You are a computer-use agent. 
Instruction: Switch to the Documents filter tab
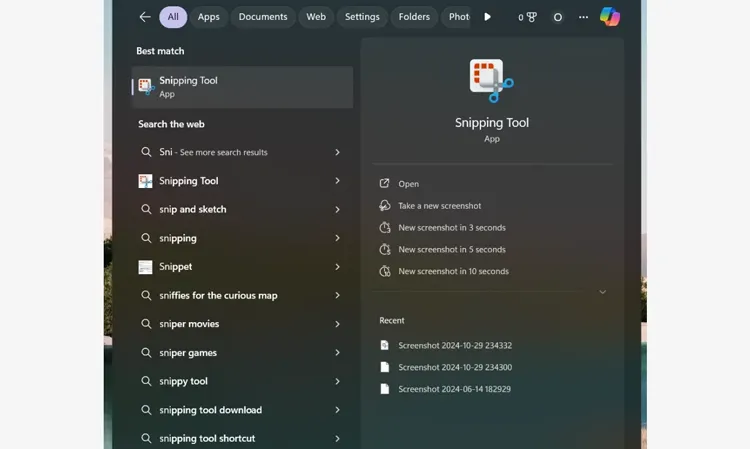tap(263, 17)
